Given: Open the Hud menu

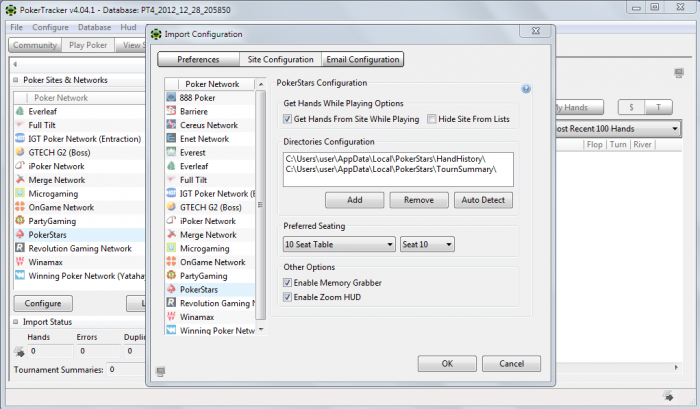Looking at the screenshot, I should tap(129, 27).
